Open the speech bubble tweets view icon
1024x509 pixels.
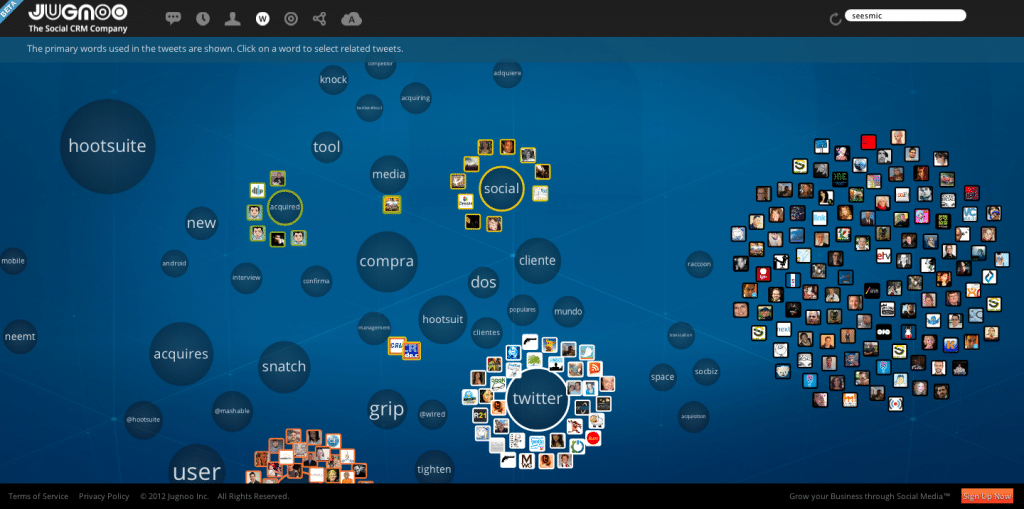click(x=173, y=18)
